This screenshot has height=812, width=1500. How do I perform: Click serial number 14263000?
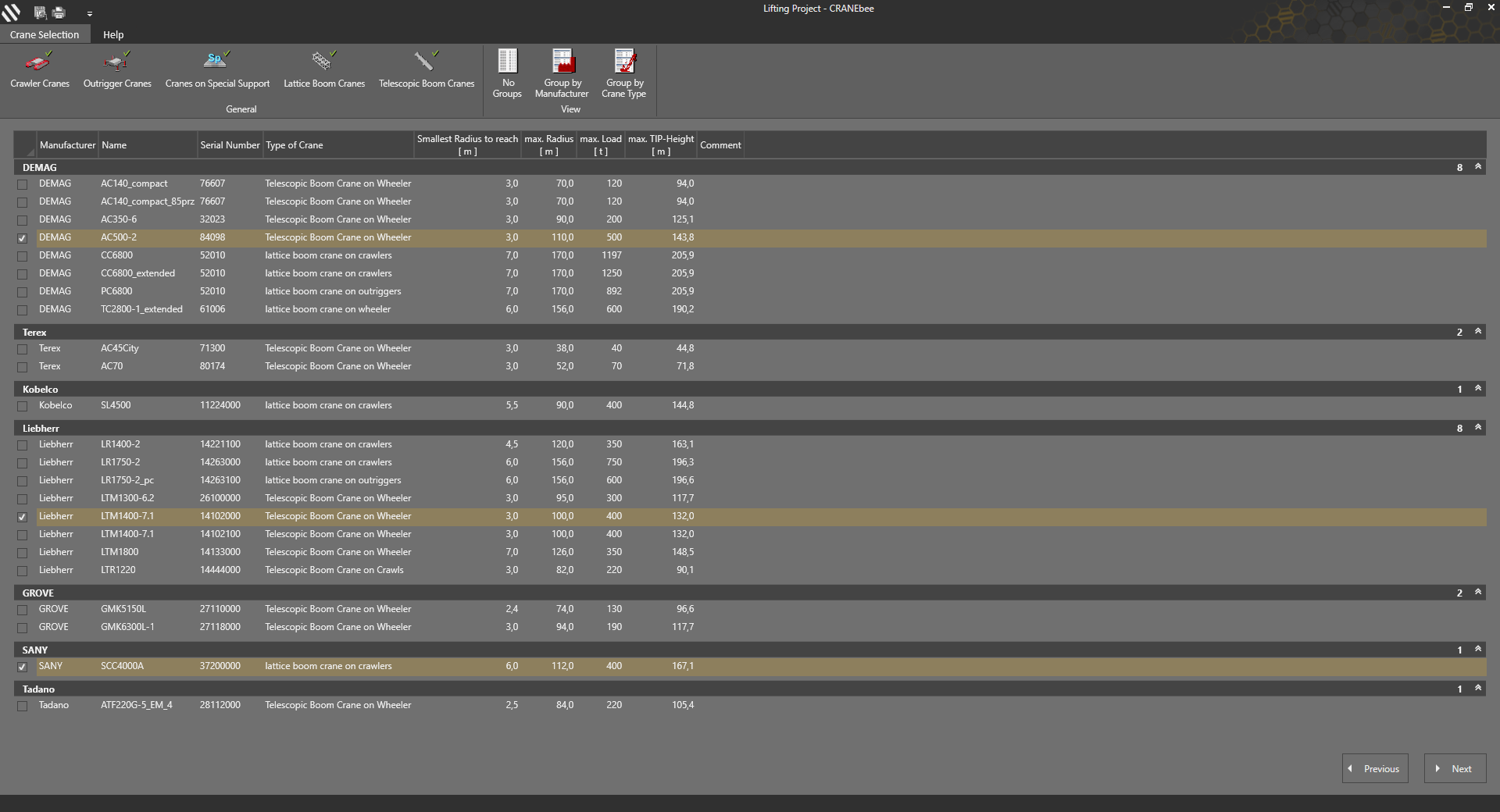click(x=220, y=462)
